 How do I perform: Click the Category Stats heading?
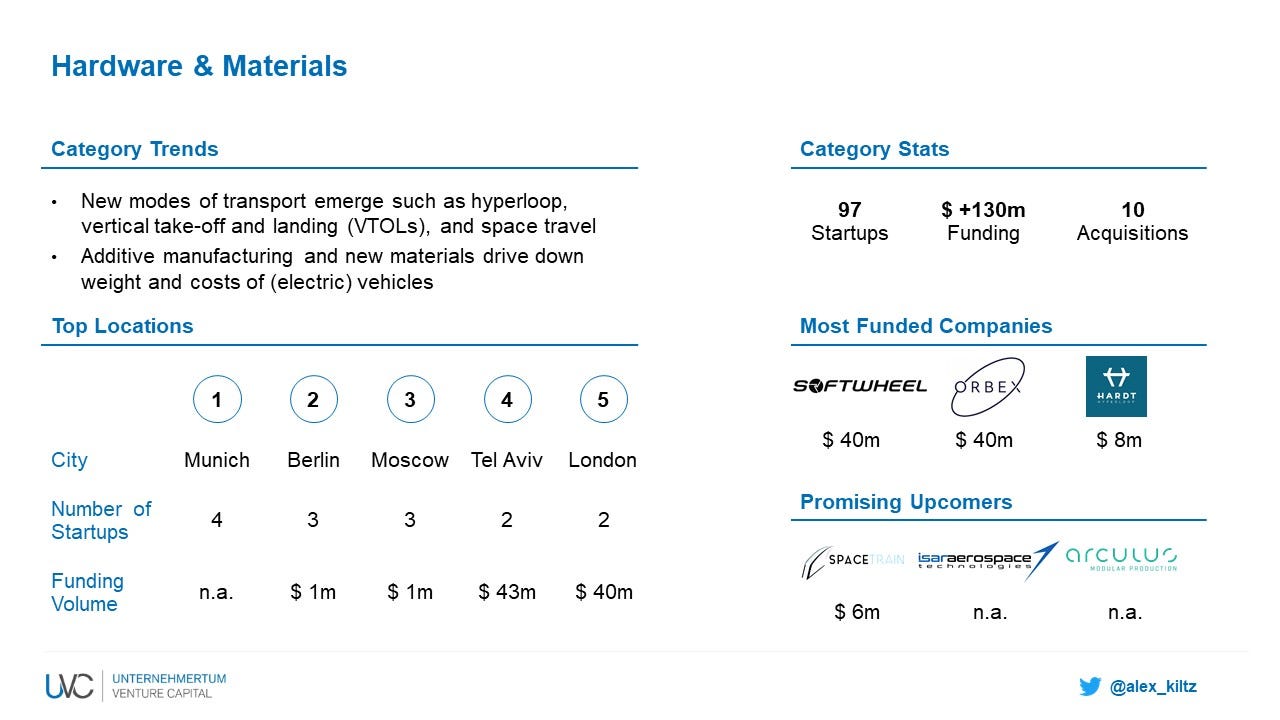click(x=874, y=149)
